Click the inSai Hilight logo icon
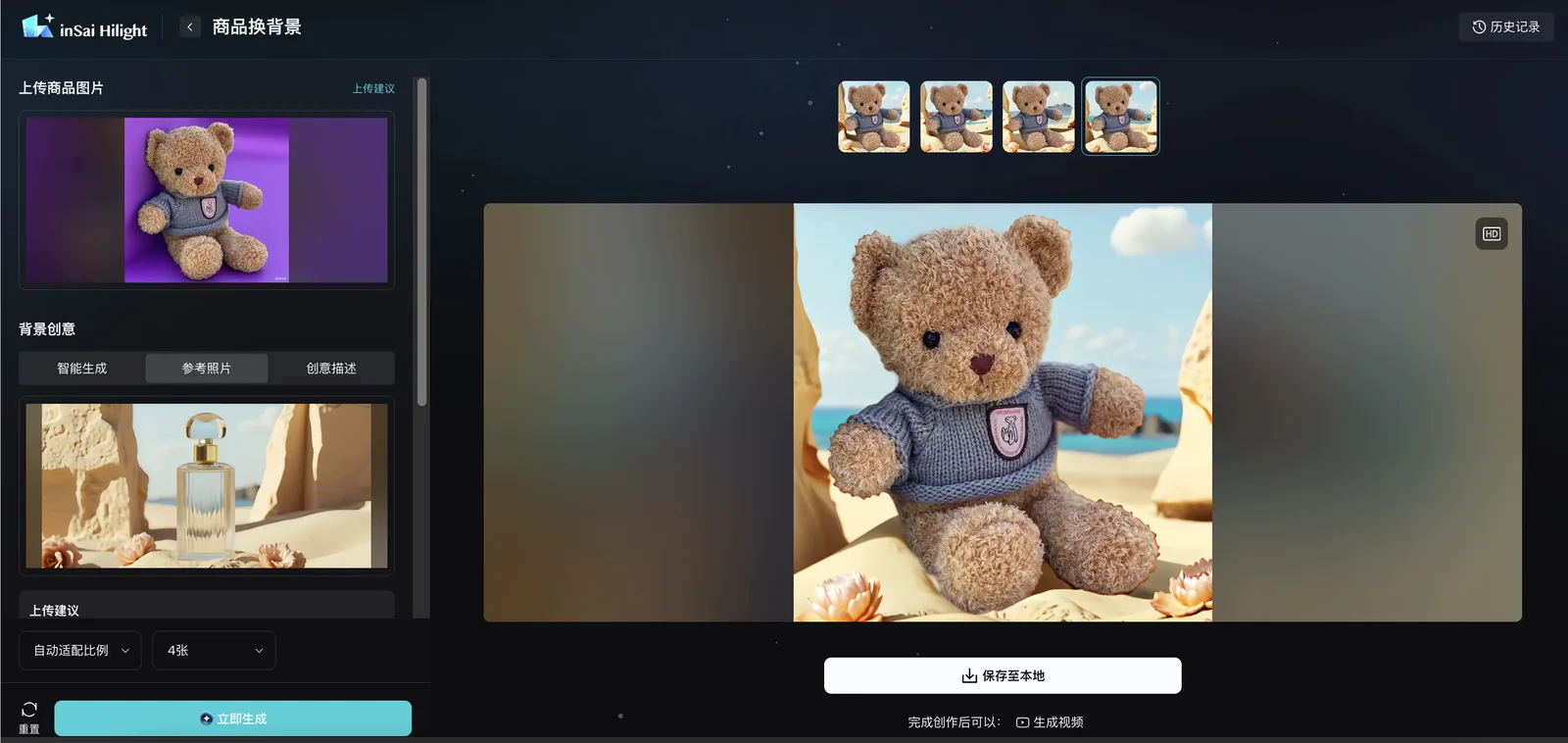 tap(38, 25)
